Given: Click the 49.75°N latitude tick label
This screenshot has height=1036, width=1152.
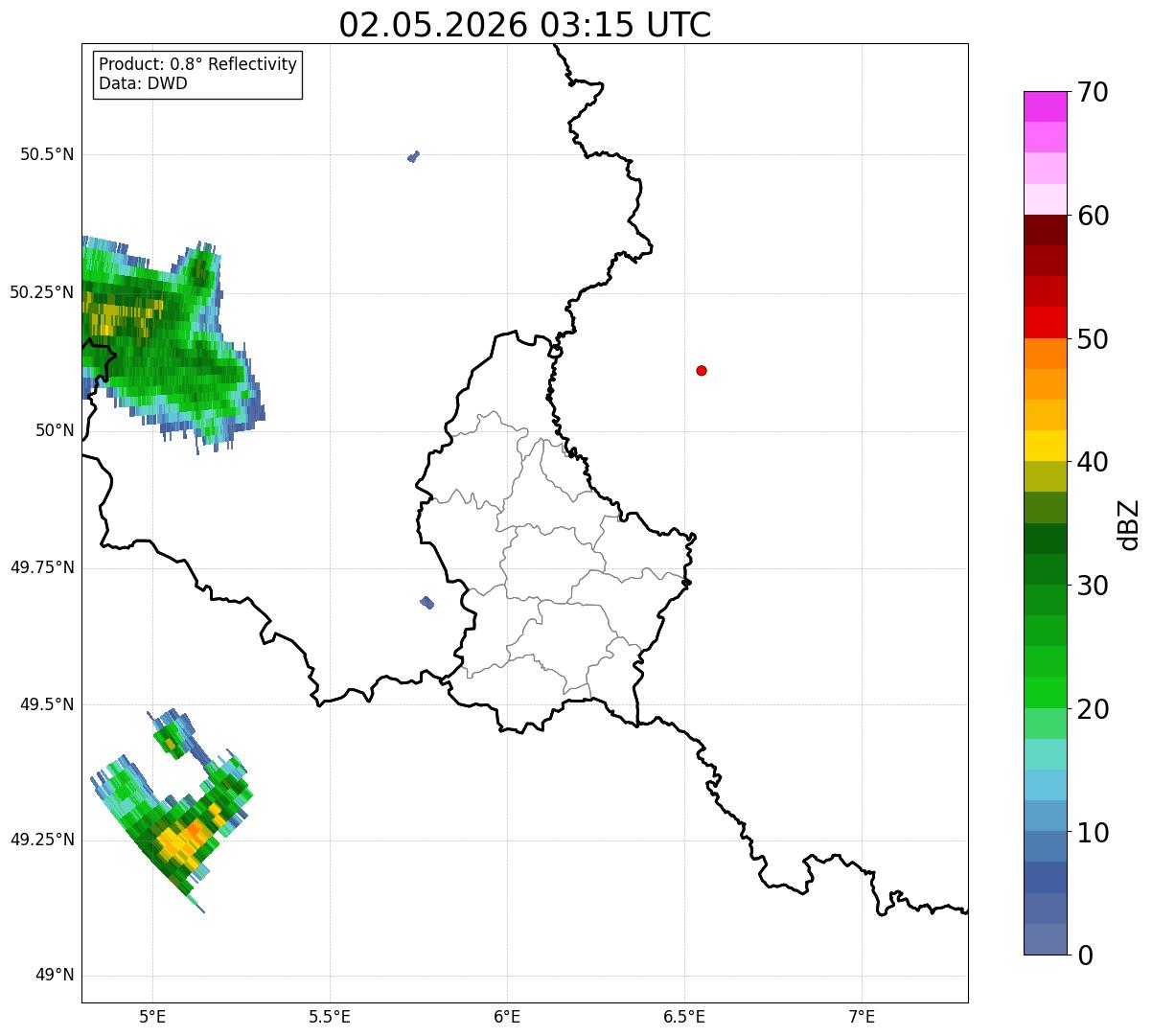Looking at the screenshot, I should click(42, 567).
